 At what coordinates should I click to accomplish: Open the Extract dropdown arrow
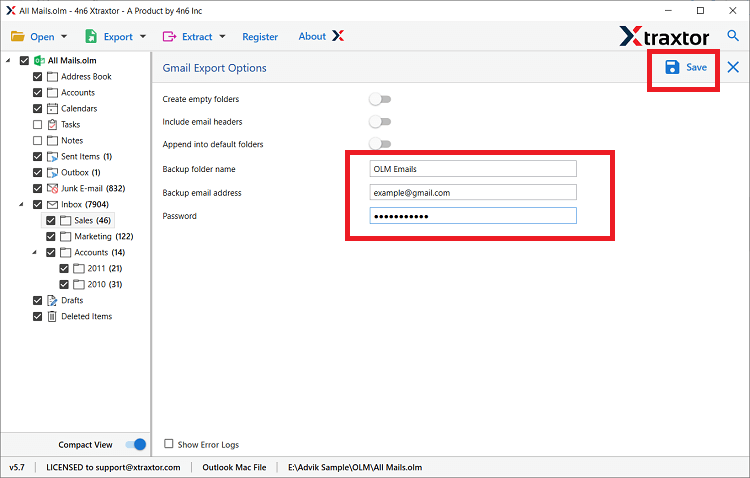pos(222,36)
